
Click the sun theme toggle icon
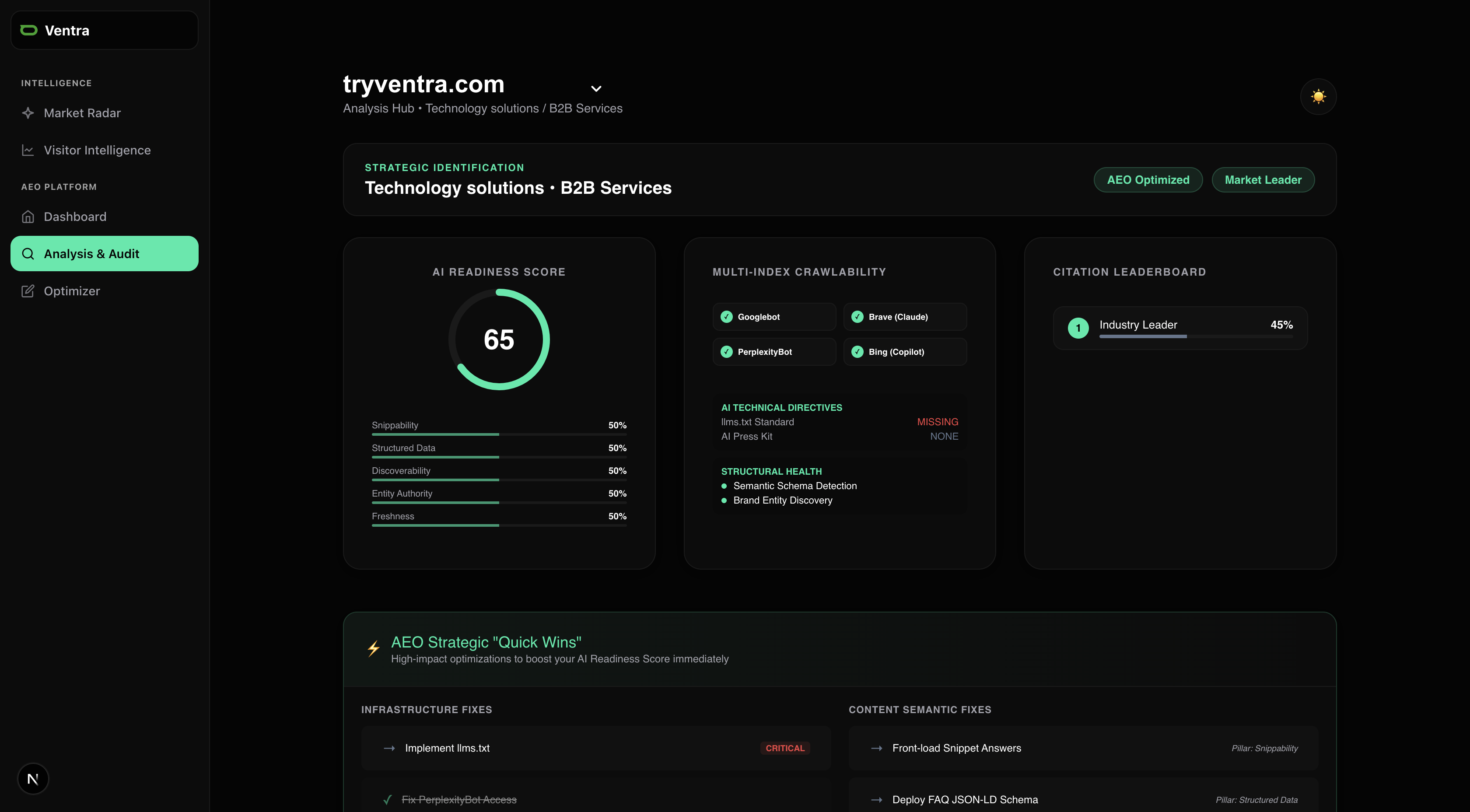(x=1318, y=96)
